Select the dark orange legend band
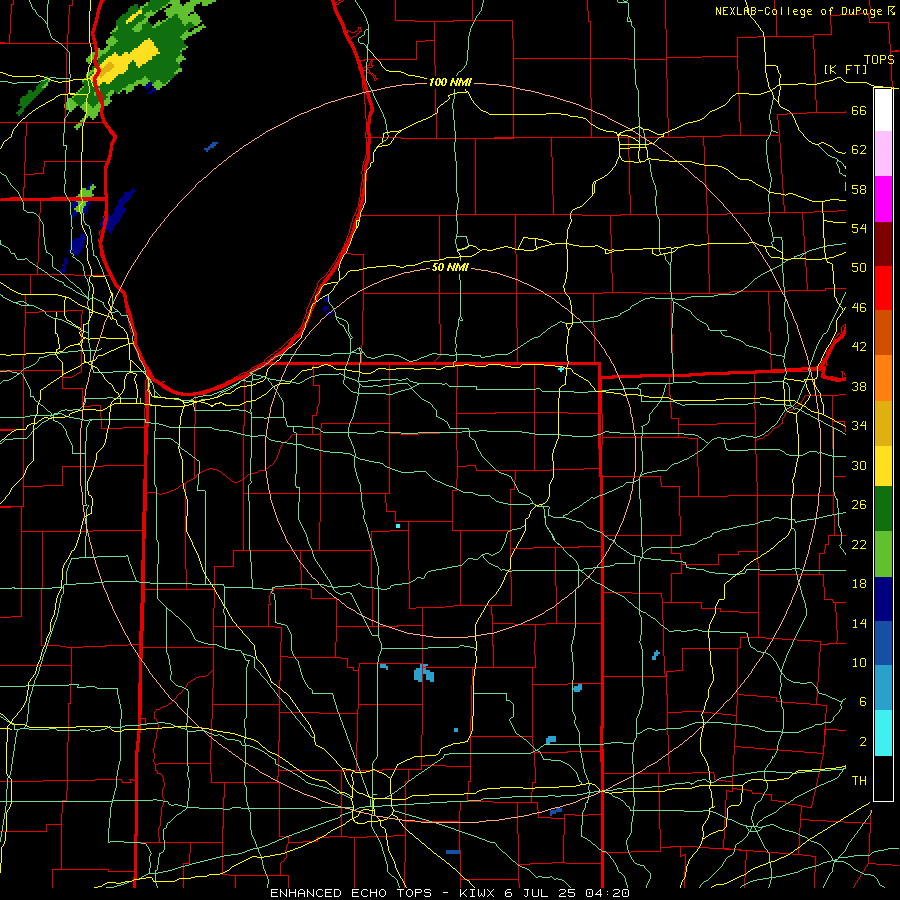The width and height of the screenshot is (900, 900). (x=883, y=333)
